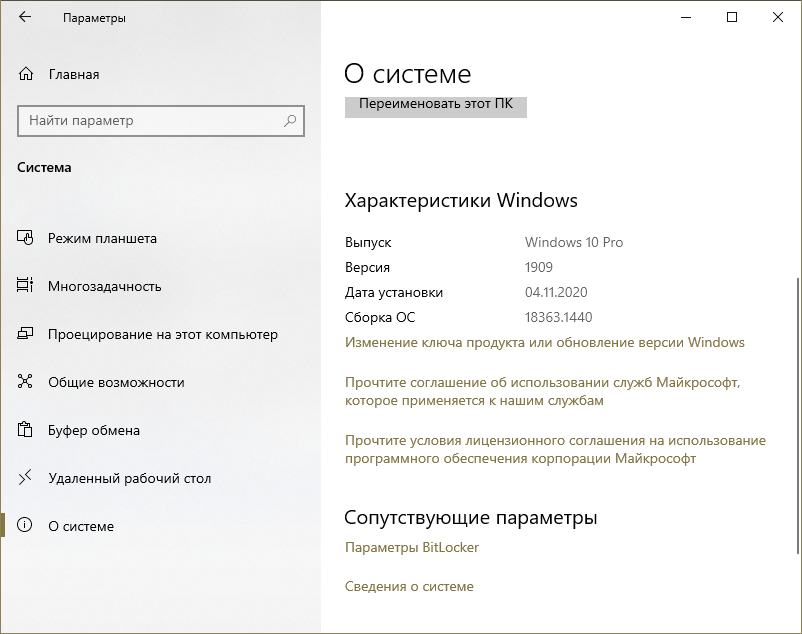
Task: Focus the Найти параметр search field
Action: pos(150,121)
